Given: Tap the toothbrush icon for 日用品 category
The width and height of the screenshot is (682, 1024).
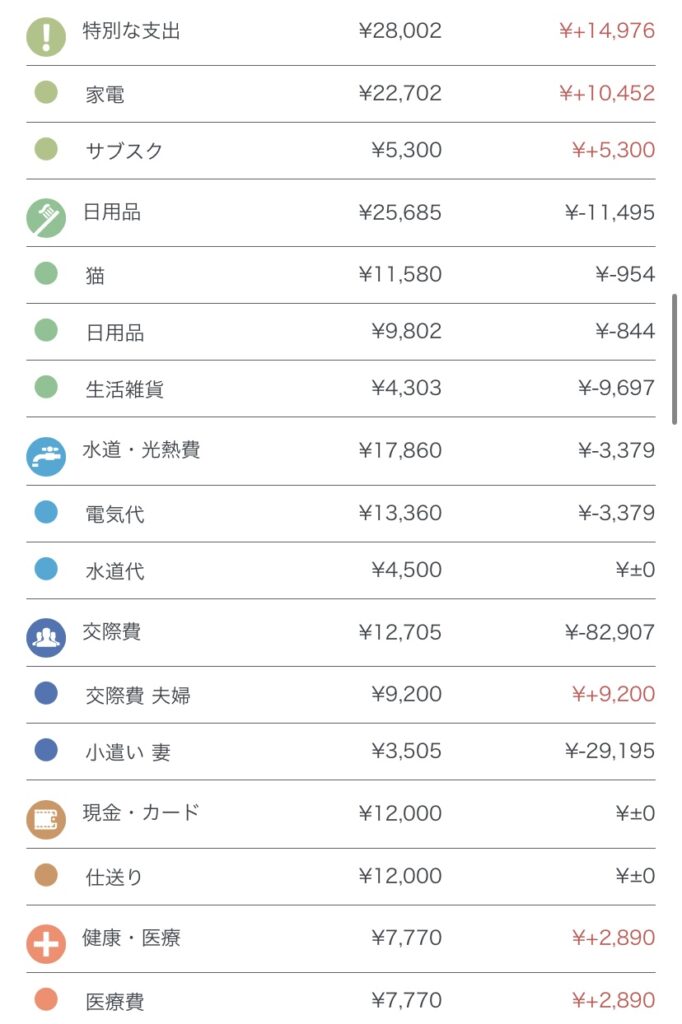Looking at the screenshot, I should 46,217.
